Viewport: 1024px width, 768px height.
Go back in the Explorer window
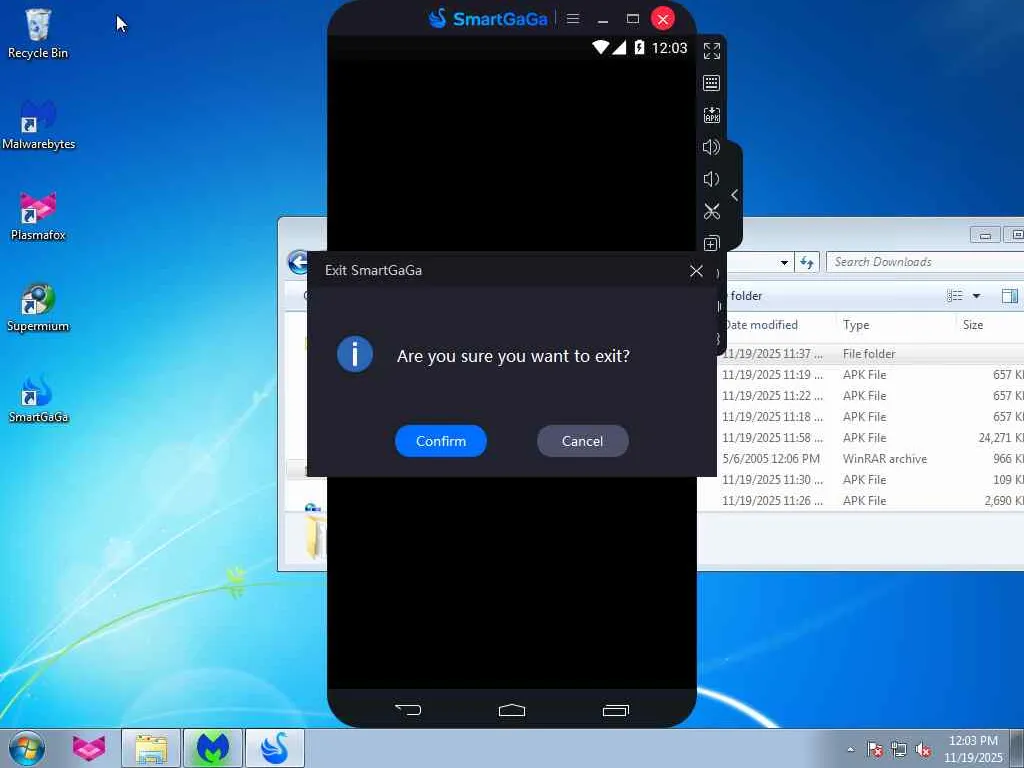coord(298,263)
